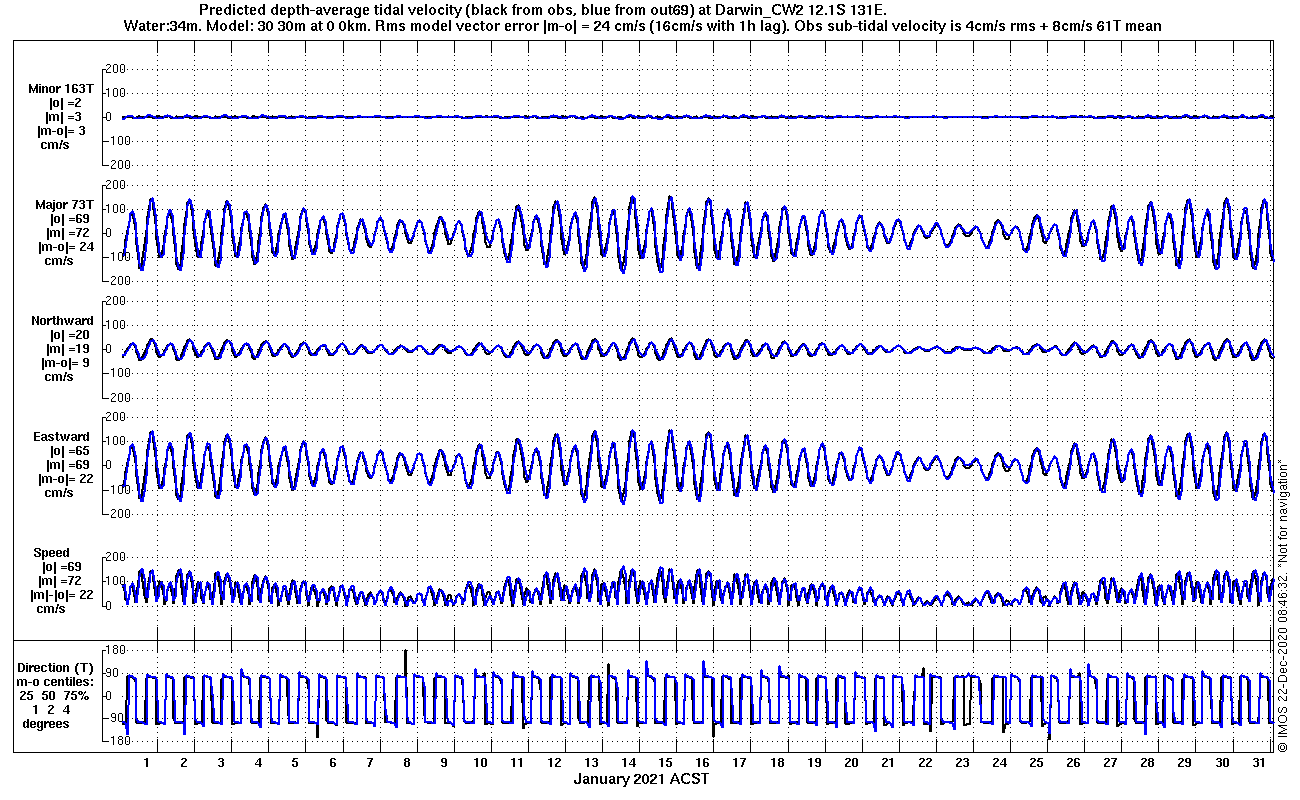Click date label '29' on the x-axis
The width and height of the screenshot is (1300, 800).
click(1184, 763)
